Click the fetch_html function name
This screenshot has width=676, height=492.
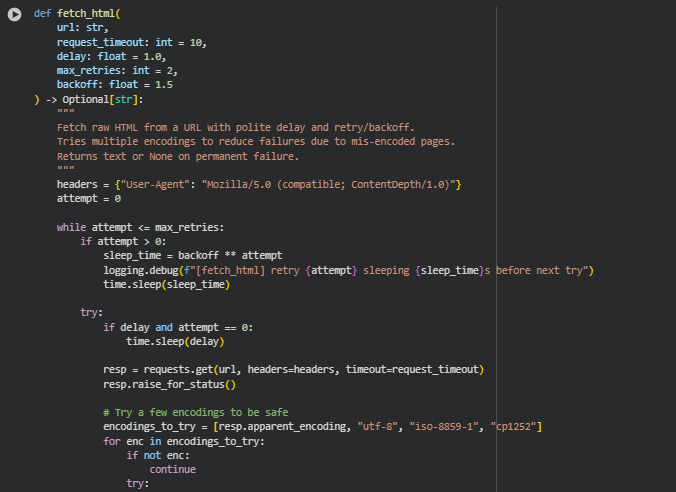(x=89, y=15)
